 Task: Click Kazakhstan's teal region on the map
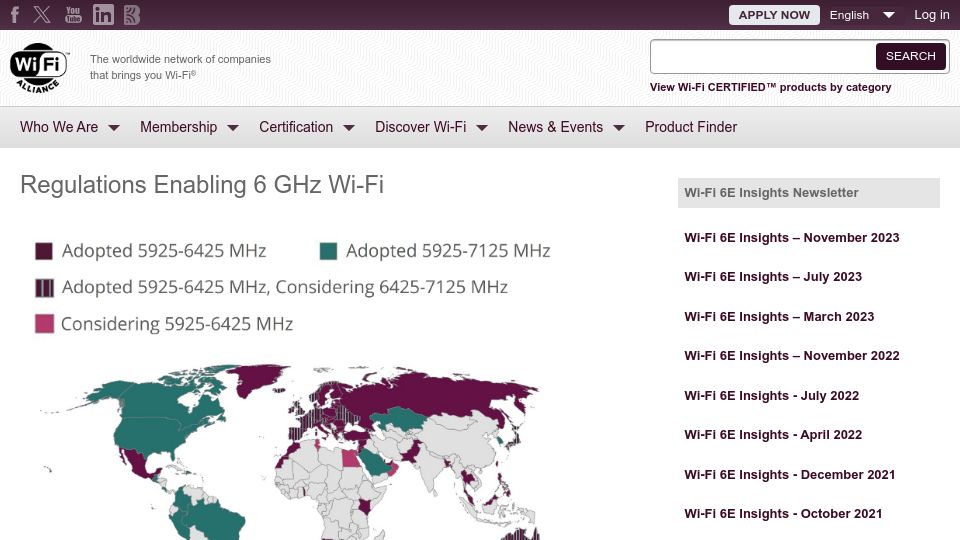coord(401,419)
